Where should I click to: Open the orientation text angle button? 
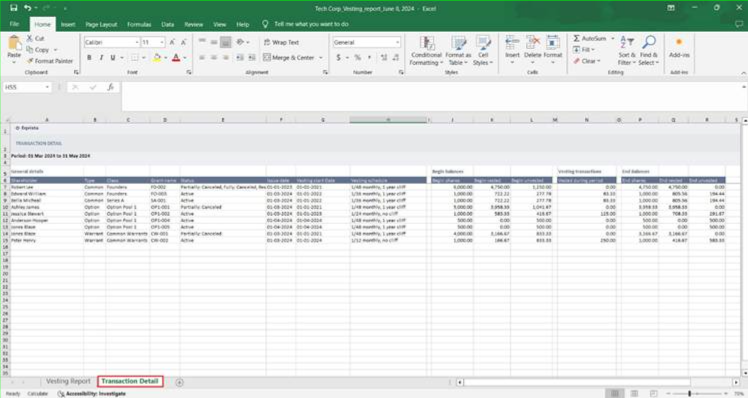click(242, 42)
